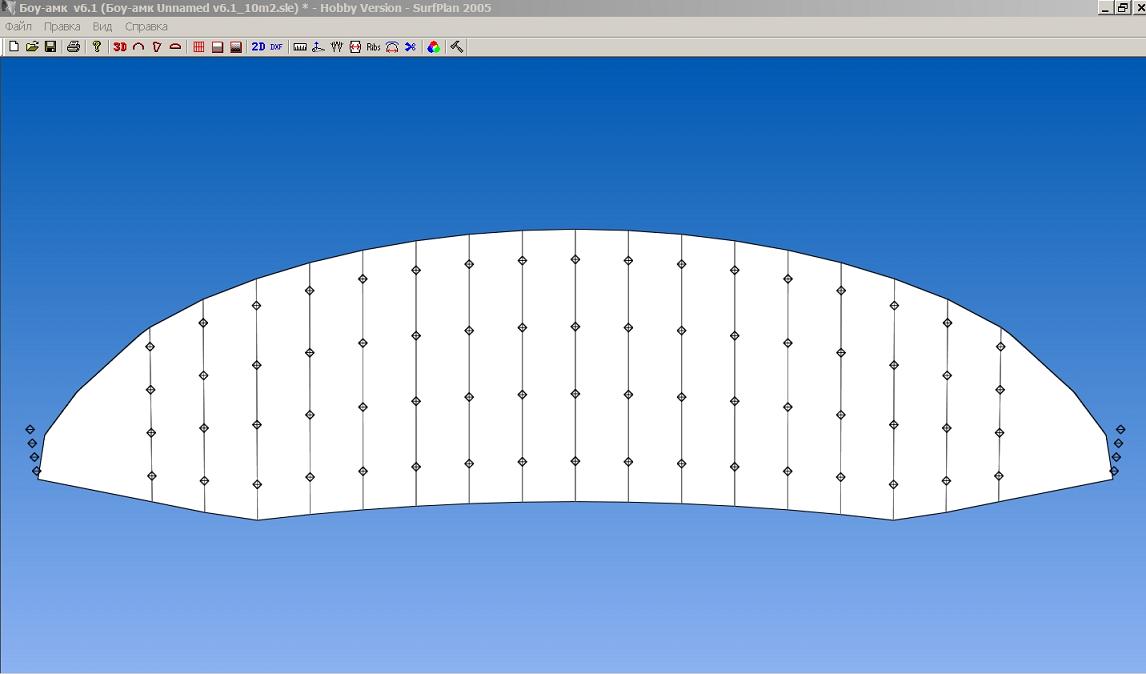Screen dimensions: 1146x674
Task: Open the Правка menu
Action: [x=62, y=27]
